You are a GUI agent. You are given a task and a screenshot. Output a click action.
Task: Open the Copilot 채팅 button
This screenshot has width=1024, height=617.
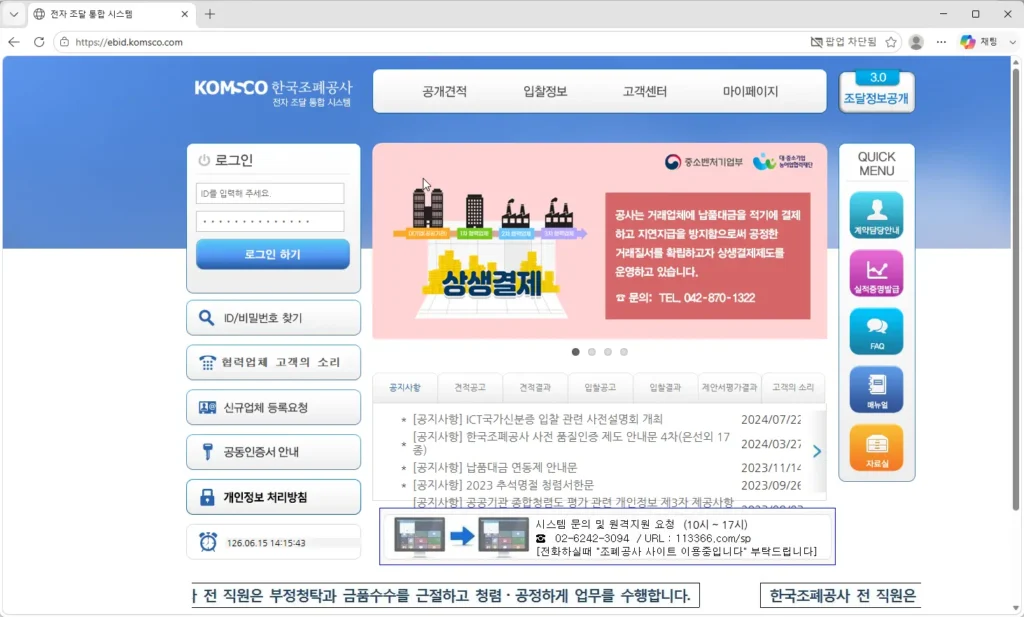click(x=979, y=42)
